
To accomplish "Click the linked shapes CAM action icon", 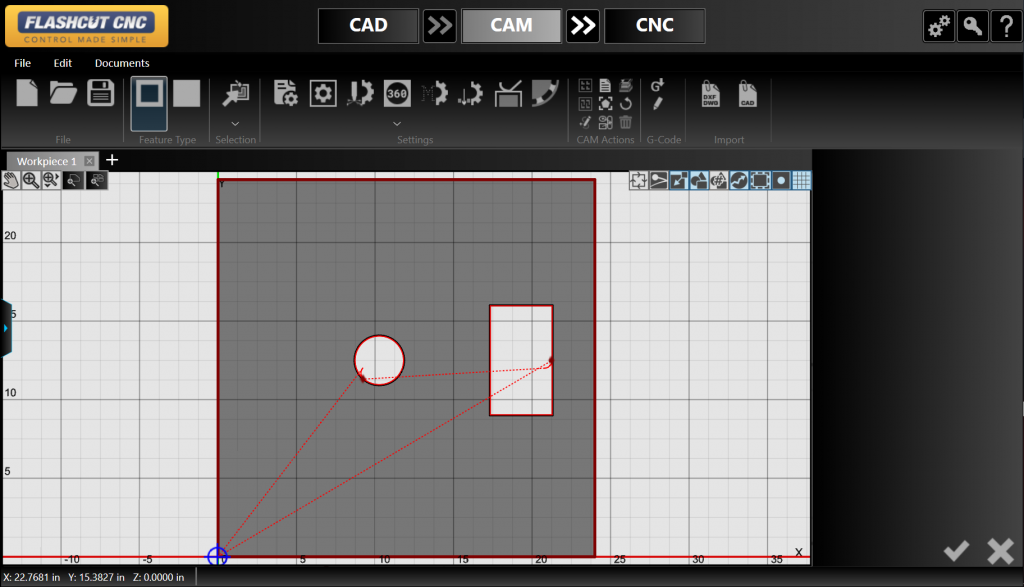I will point(605,122).
